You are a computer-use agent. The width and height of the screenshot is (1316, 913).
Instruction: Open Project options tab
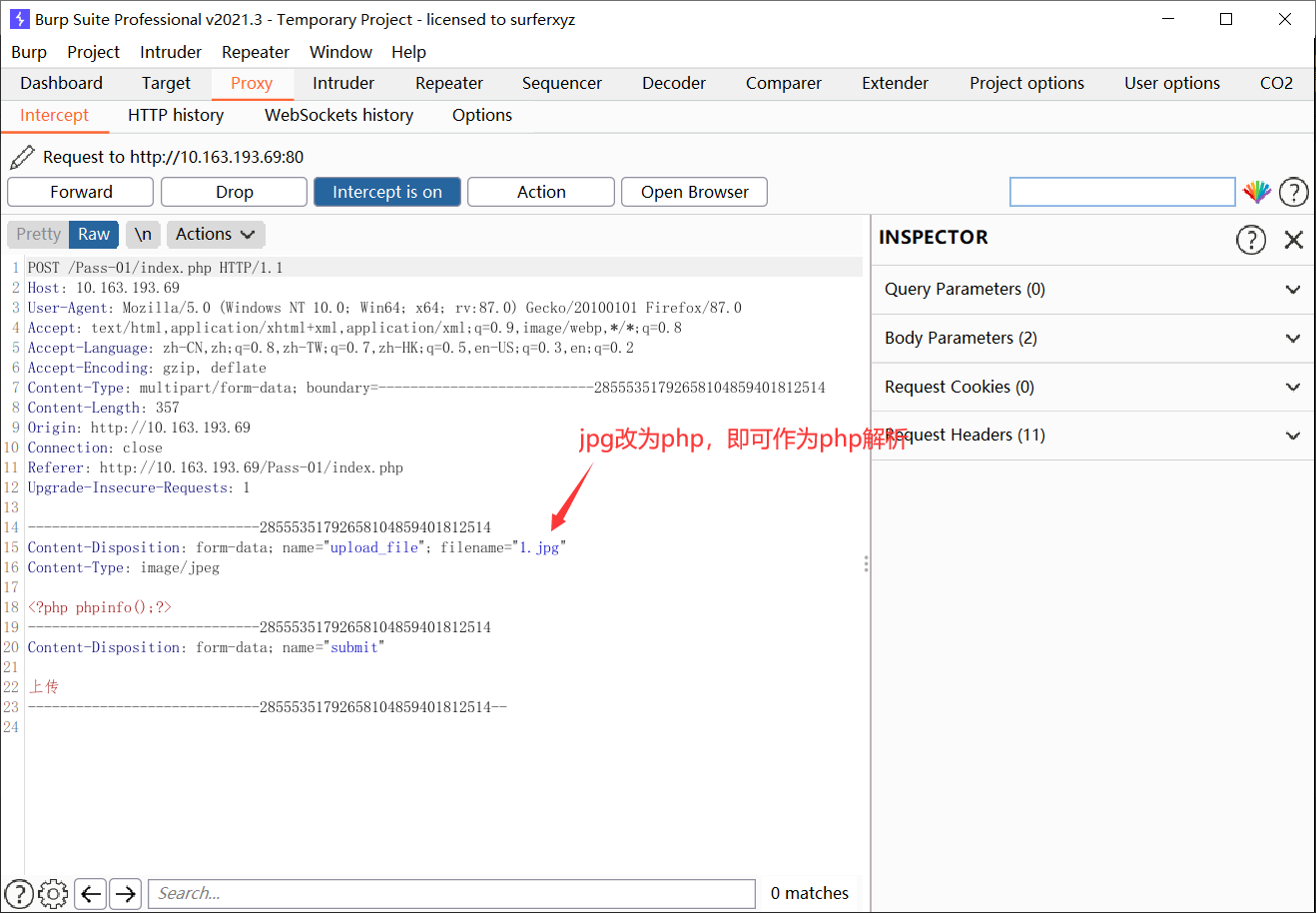point(1026,83)
